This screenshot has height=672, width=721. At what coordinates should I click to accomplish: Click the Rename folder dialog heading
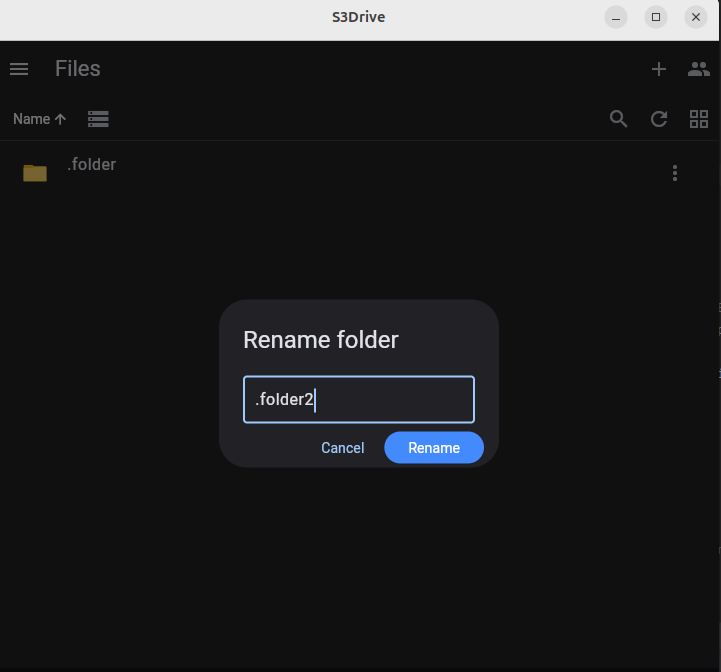tap(320, 340)
